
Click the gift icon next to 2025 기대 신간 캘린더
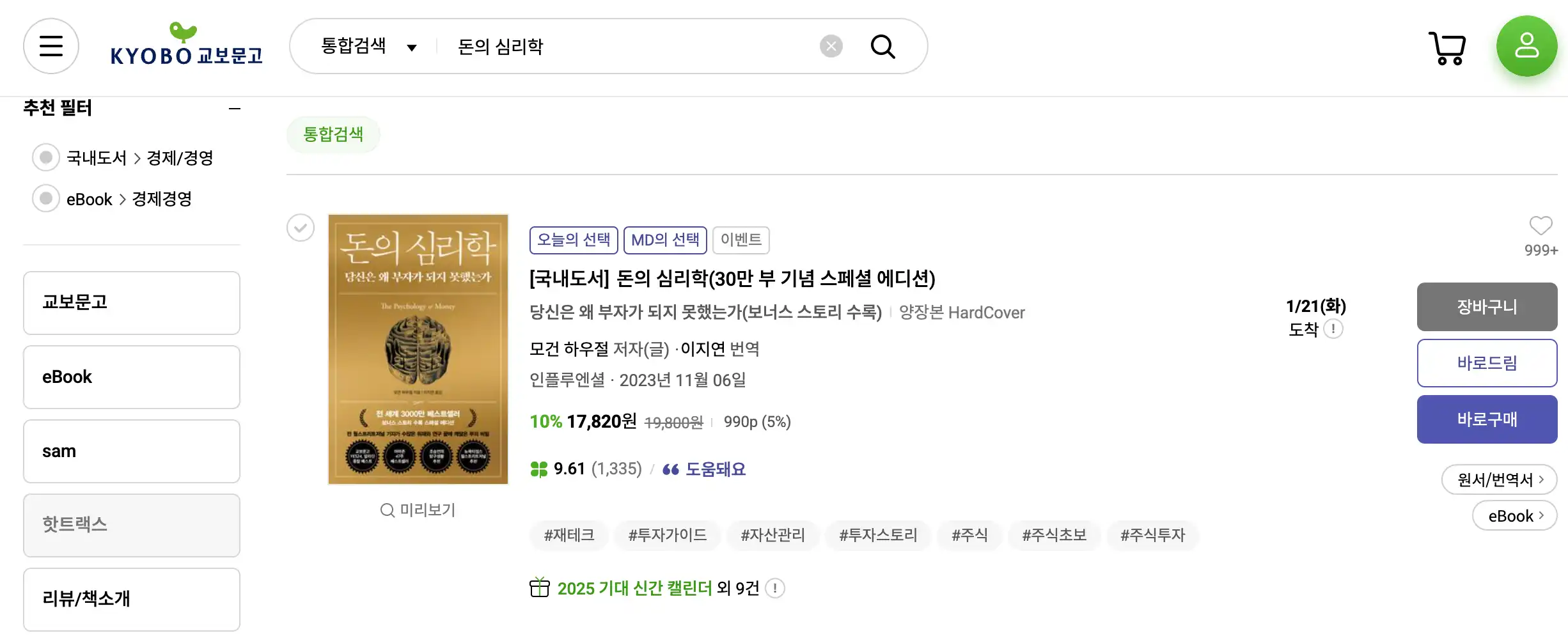point(539,587)
